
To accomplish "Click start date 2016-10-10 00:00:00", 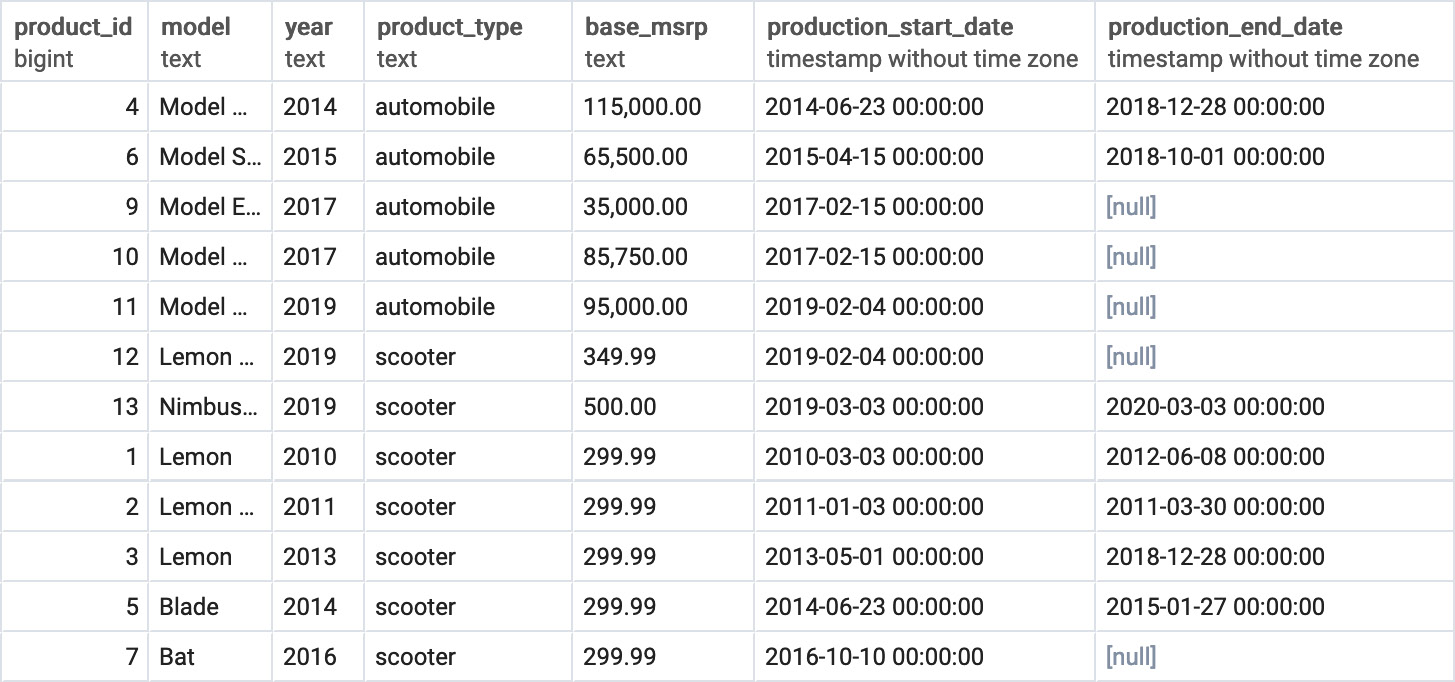I will pyautogui.click(x=925, y=656).
